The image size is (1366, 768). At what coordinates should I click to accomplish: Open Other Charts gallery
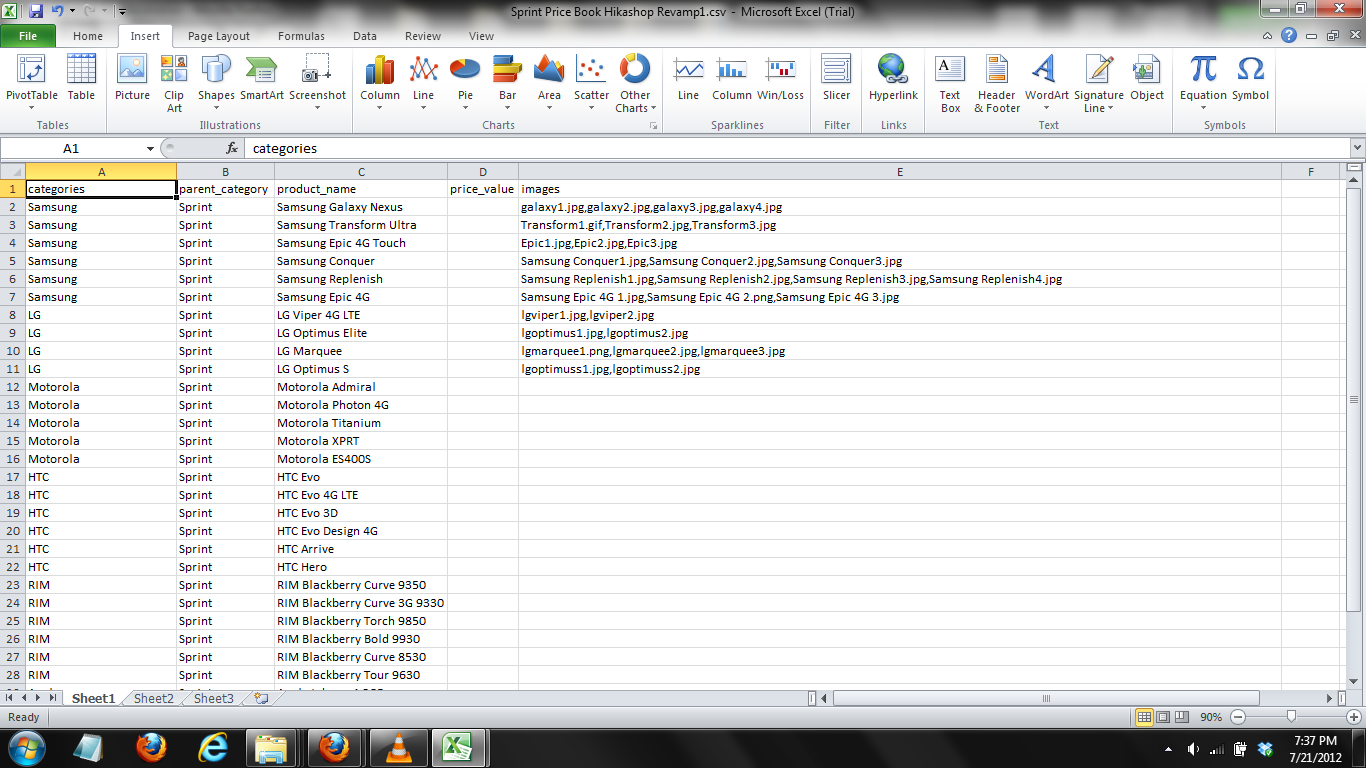point(635,83)
